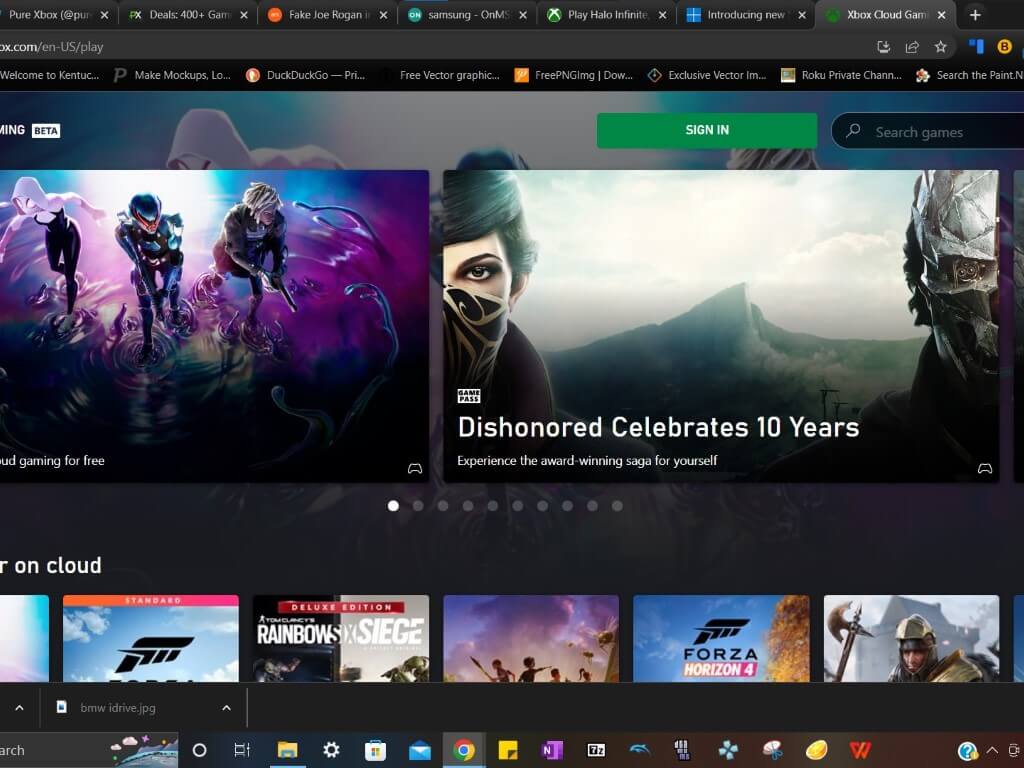Open the WPS Office icon in taskbar
This screenshot has height=768, width=1024.
(x=860, y=750)
